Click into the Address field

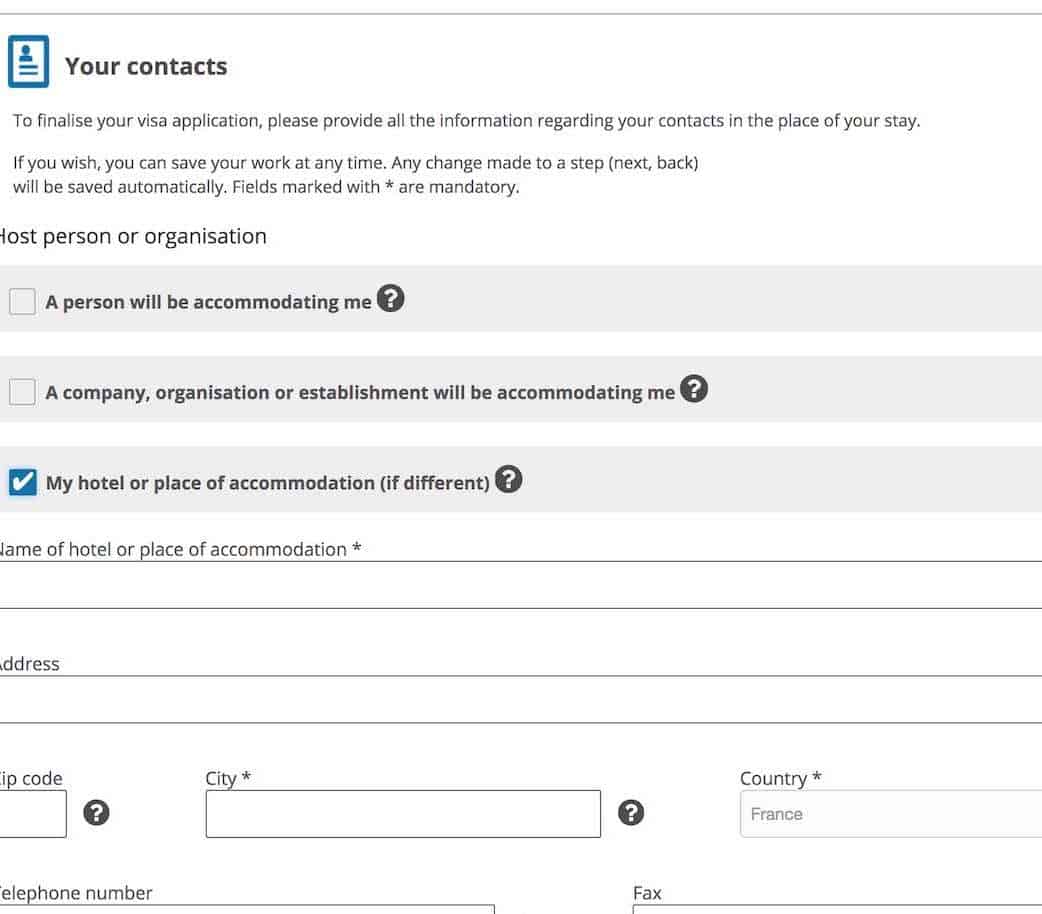(520, 700)
